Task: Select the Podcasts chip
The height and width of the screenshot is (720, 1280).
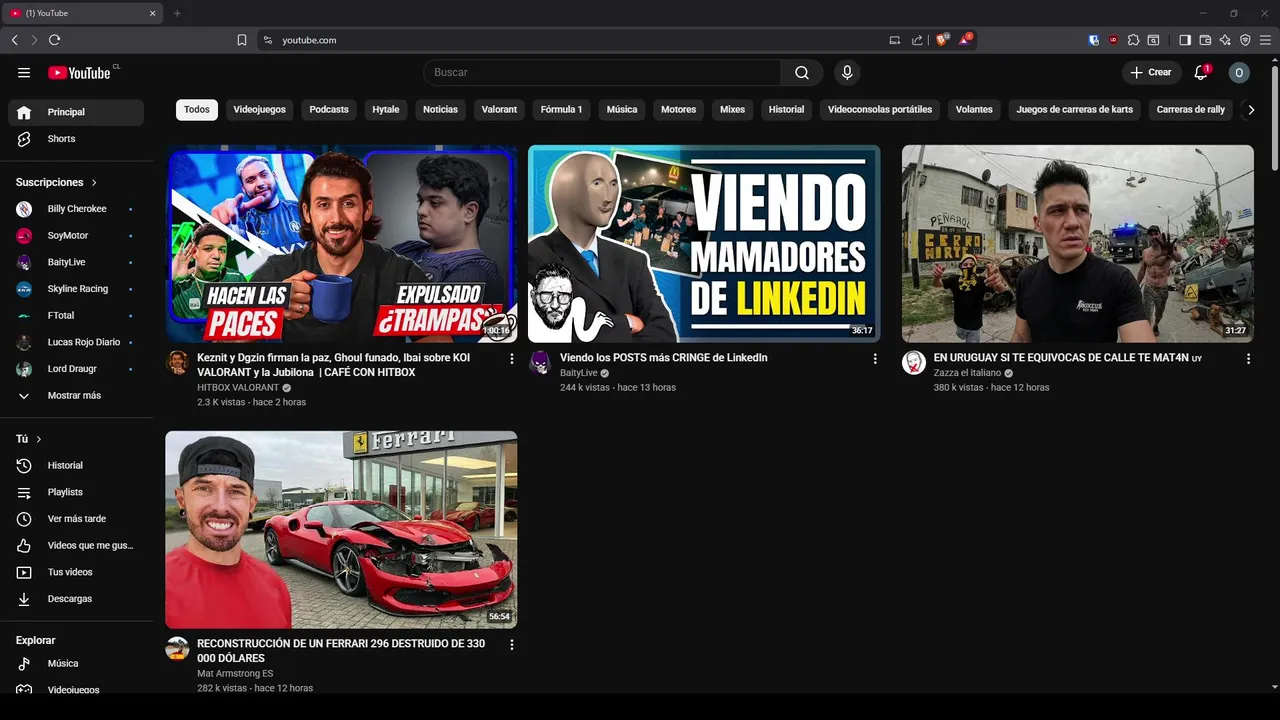Action: coord(329,110)
